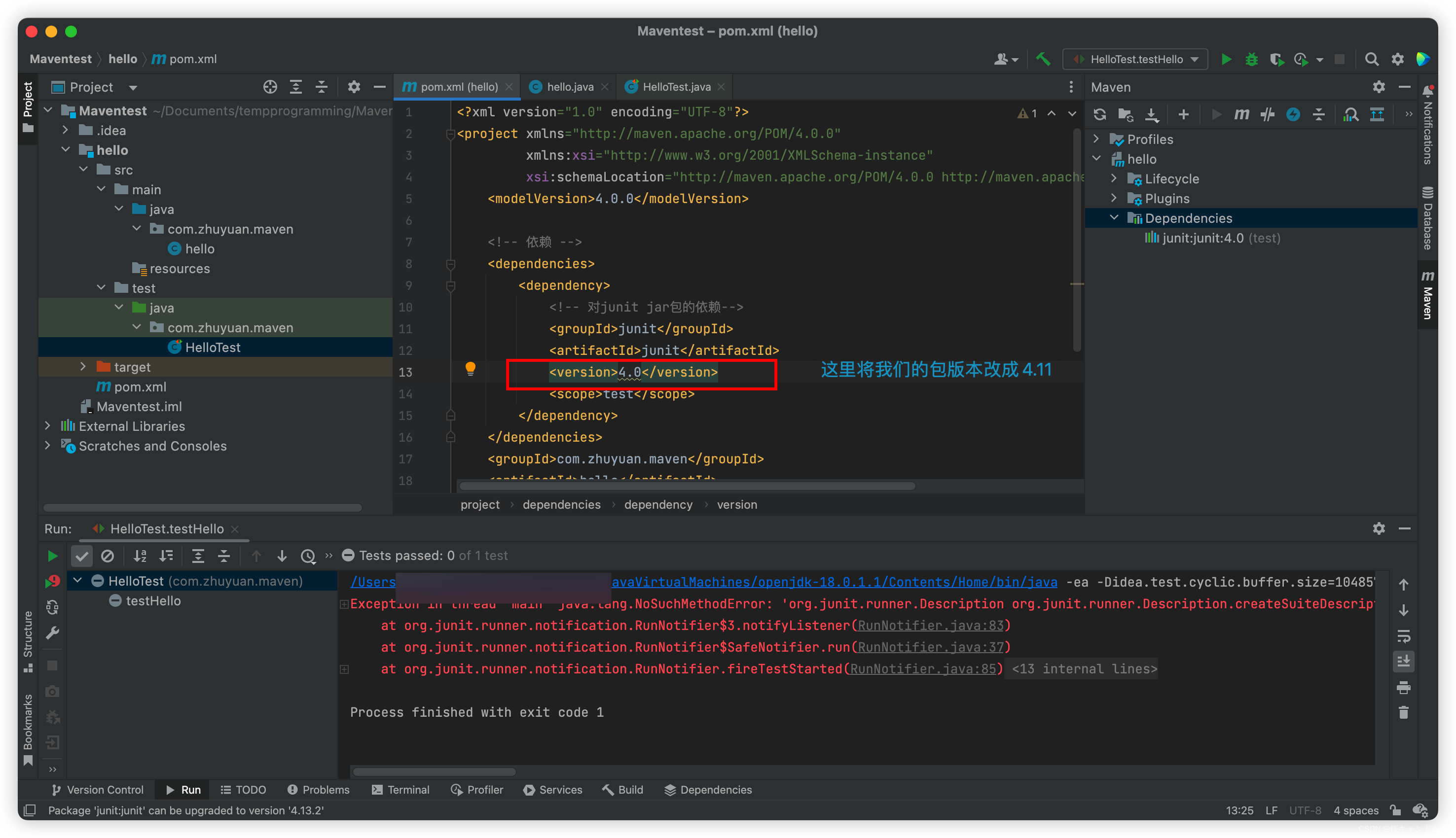Toggle scroll to end in console
The width and height of the screenshot is (1456, 838).
click(x=1404, y=661)
